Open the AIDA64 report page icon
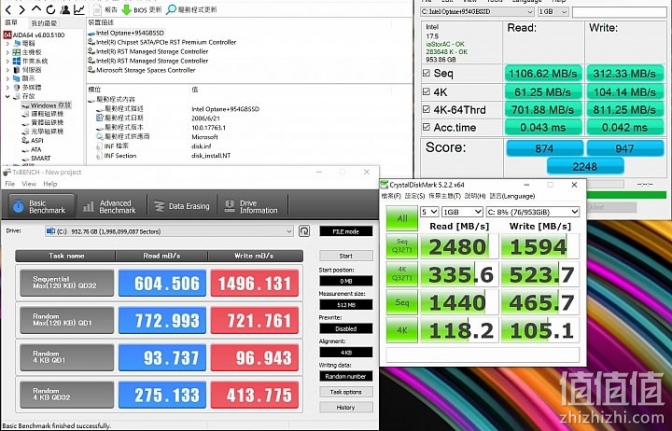This screenshot has width=672, height=431. coord(98,9)
